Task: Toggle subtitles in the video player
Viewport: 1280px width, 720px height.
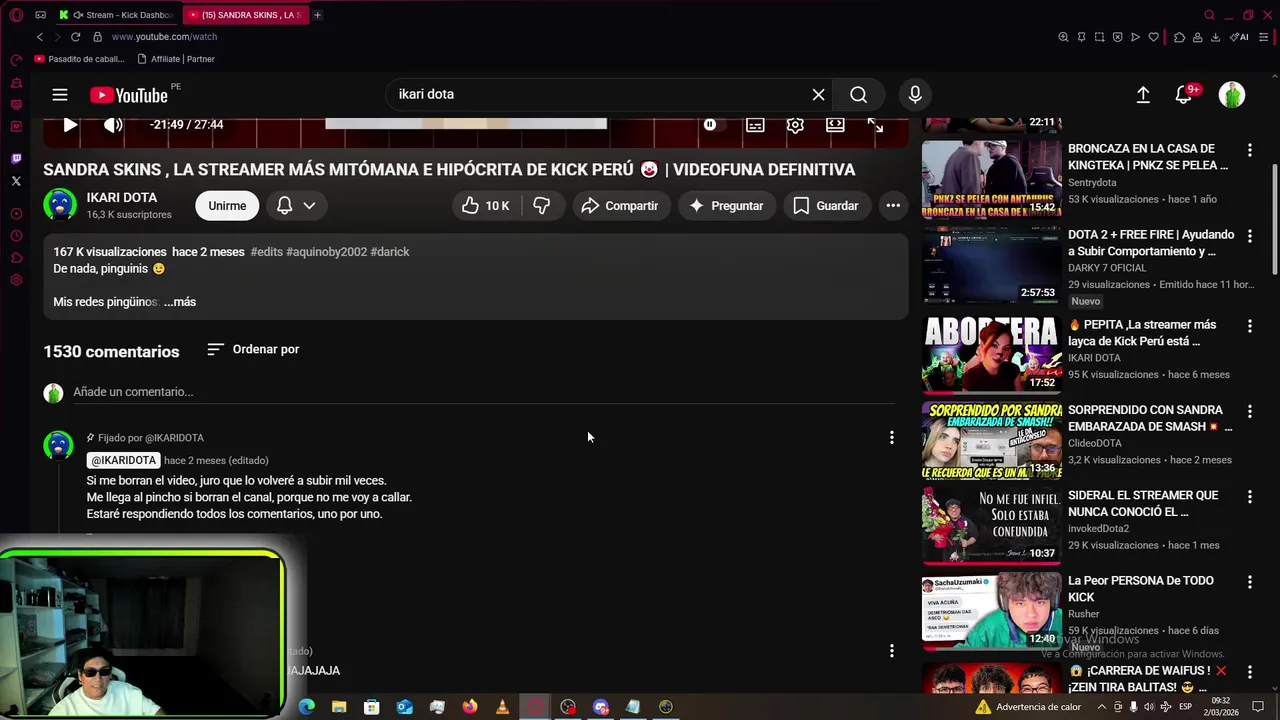Action: (755, 125)
